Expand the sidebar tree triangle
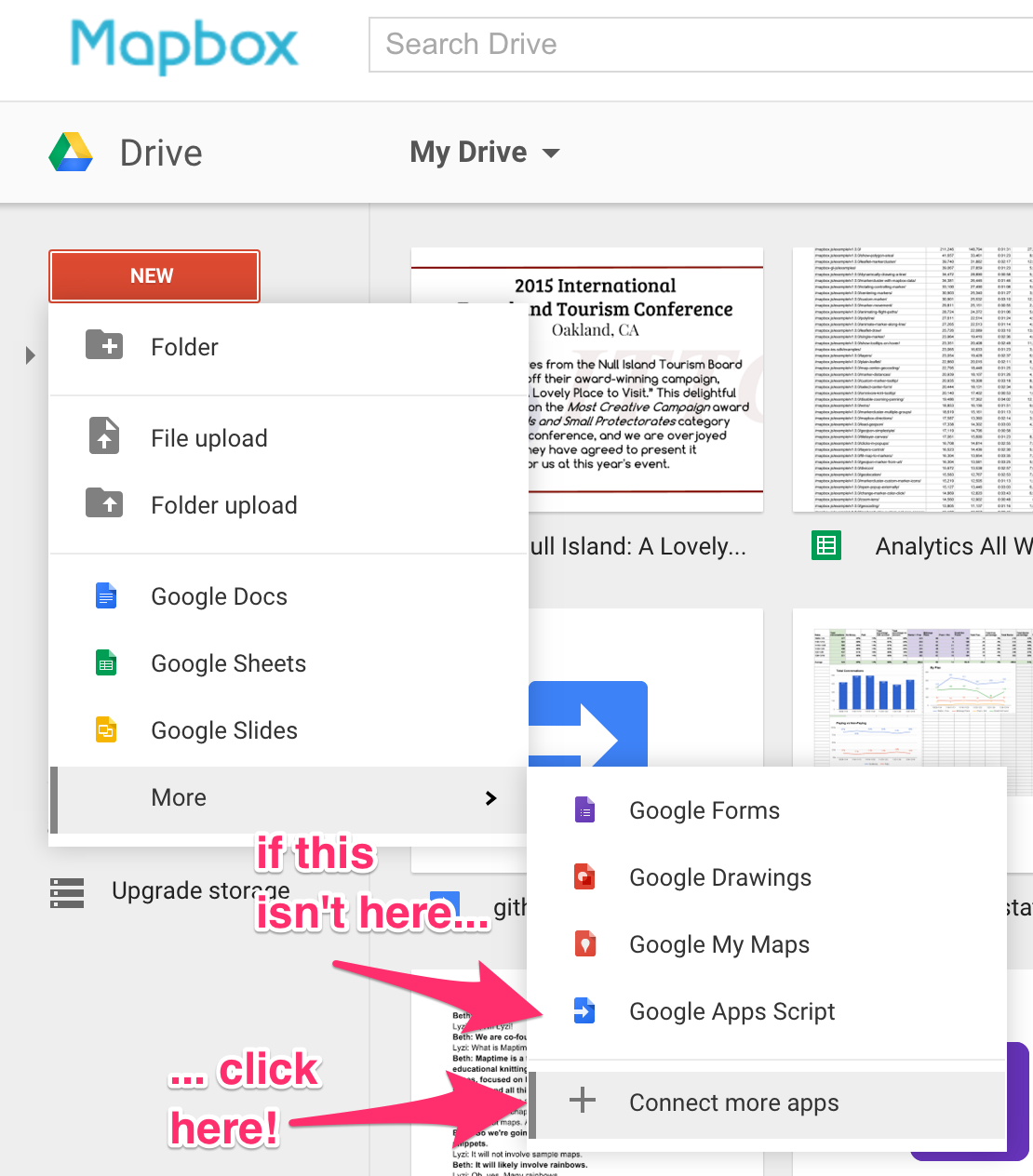 [31, 355]
